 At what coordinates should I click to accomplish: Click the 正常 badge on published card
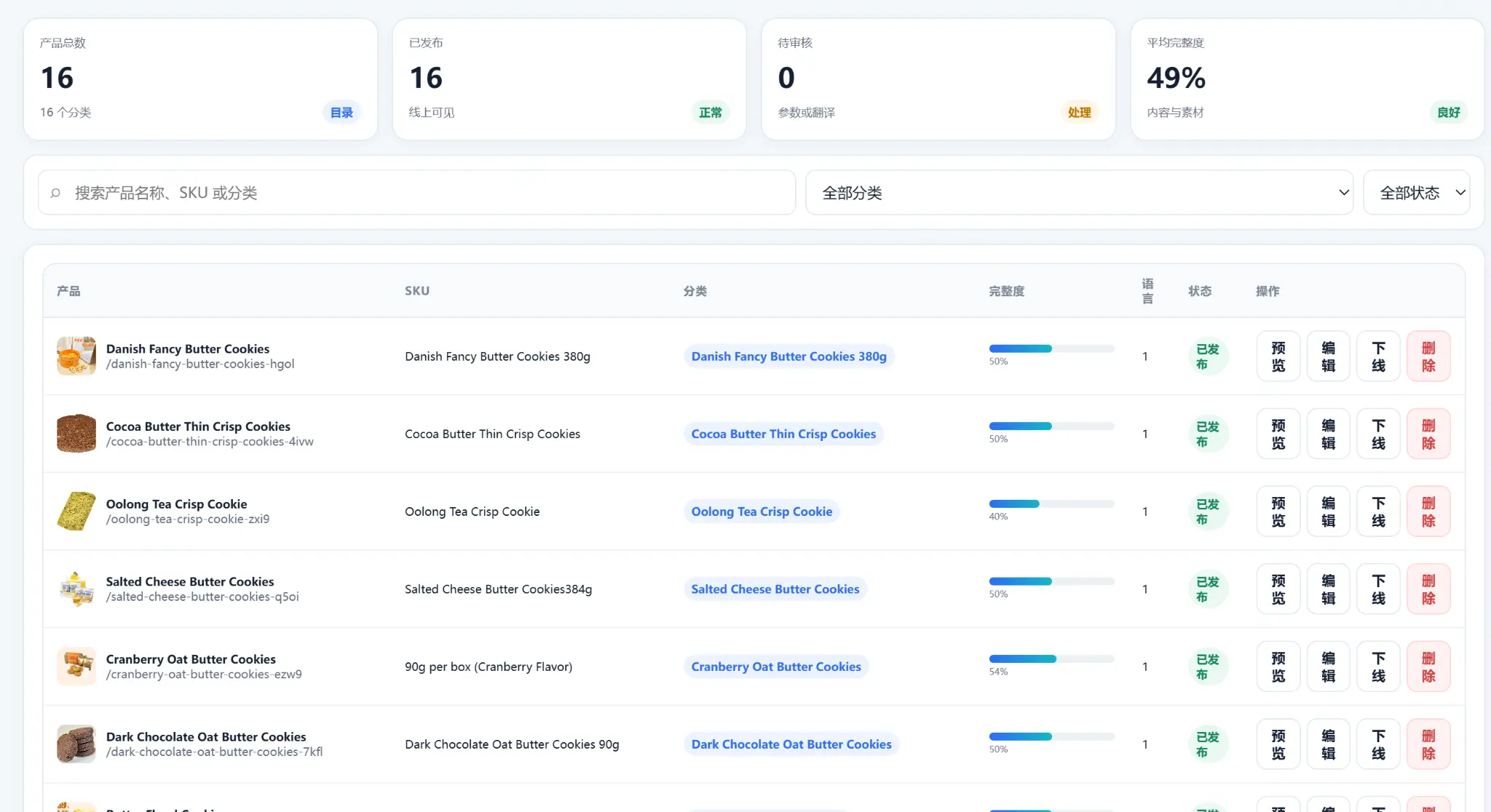coord(711,113)
